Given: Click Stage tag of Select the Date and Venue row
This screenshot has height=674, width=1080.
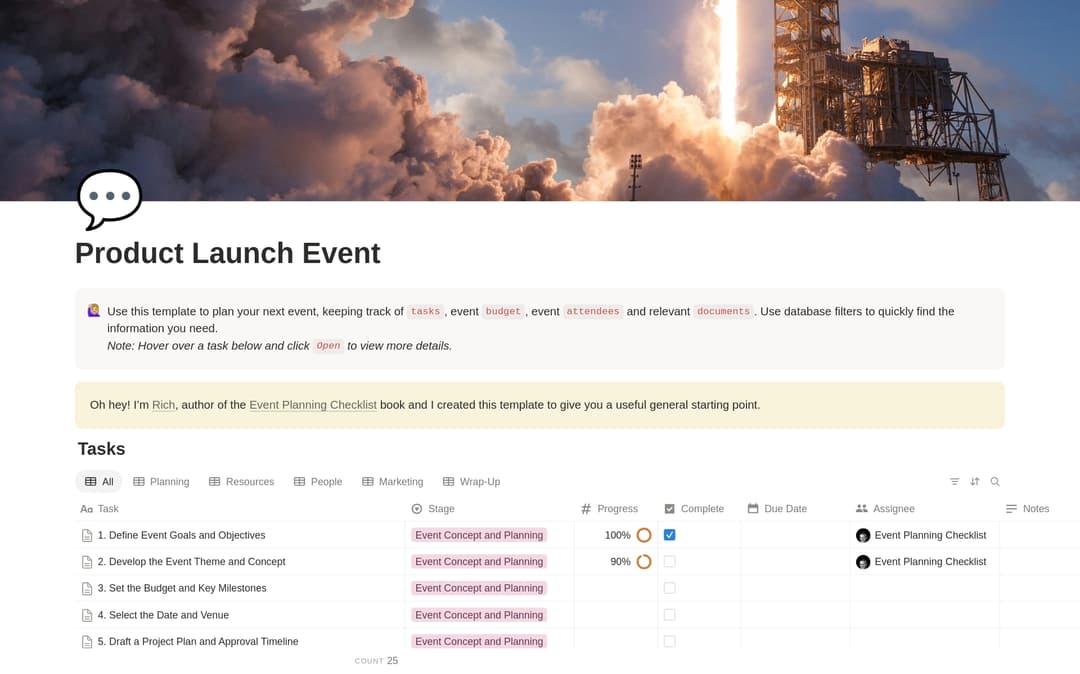Looking at the screenshot, I should pyautogui.click(x=479, y=615).
